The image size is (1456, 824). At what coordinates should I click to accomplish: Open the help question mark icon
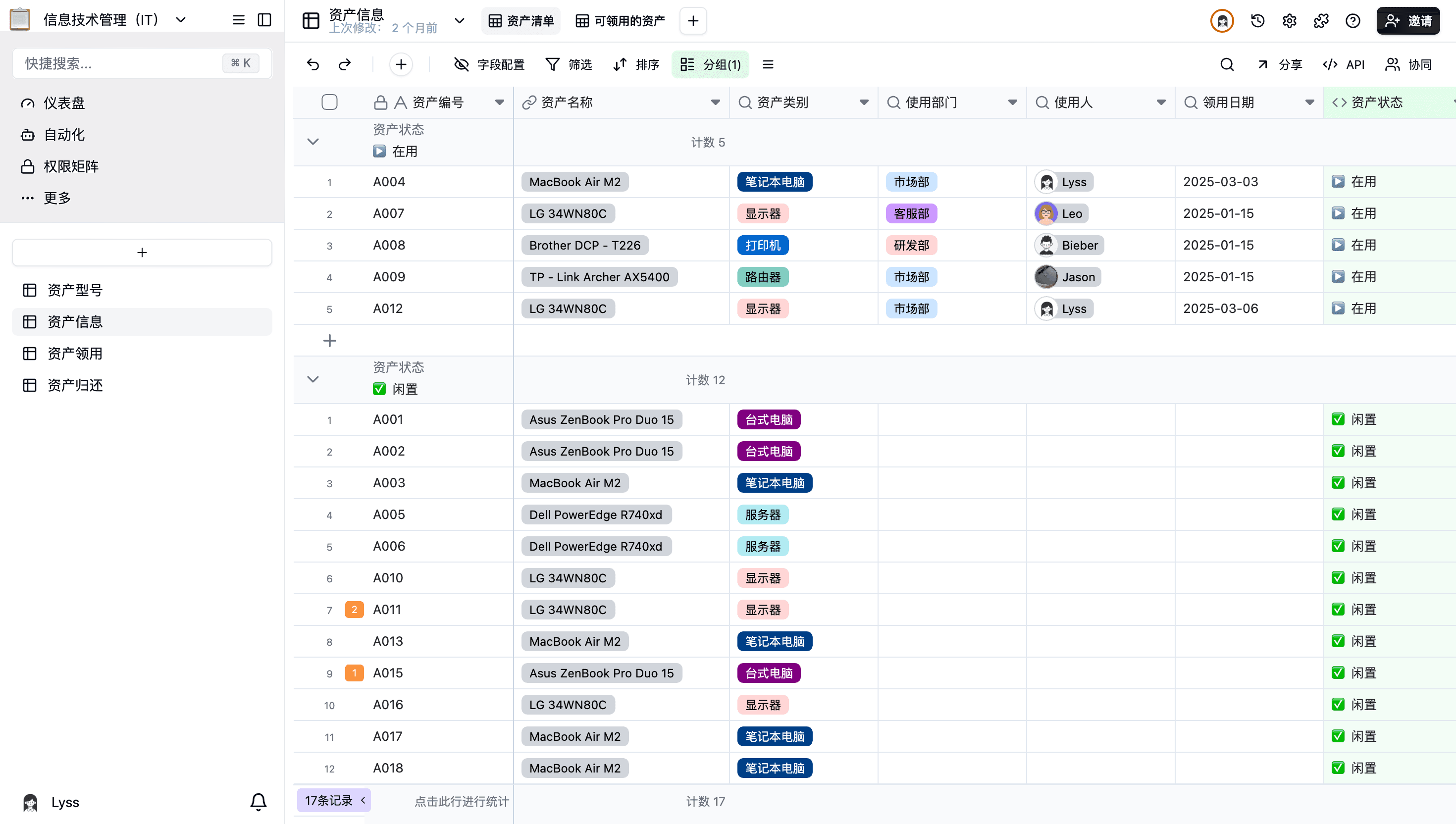[x=1352, y=21]
